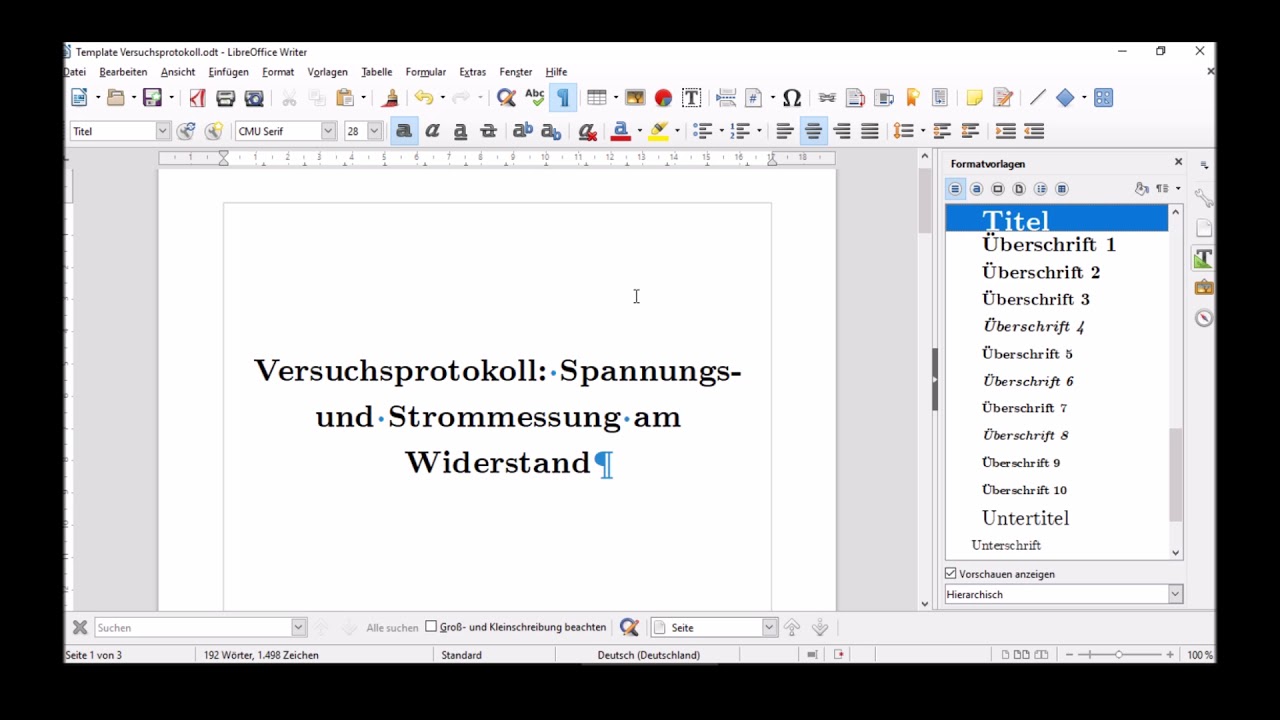1280x720 pixels.
Task: Insert a comment (yellow note icon)
Action: point(974,98)
